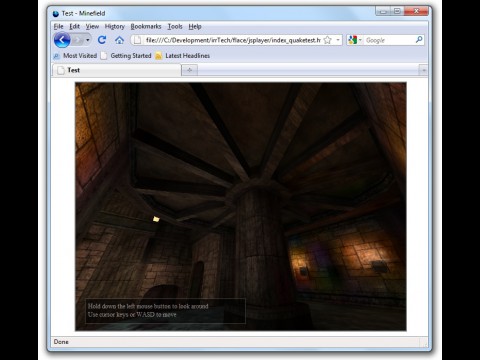Open the History menu
The width and height of the screenshot is (480, 360).
[114, 26]
